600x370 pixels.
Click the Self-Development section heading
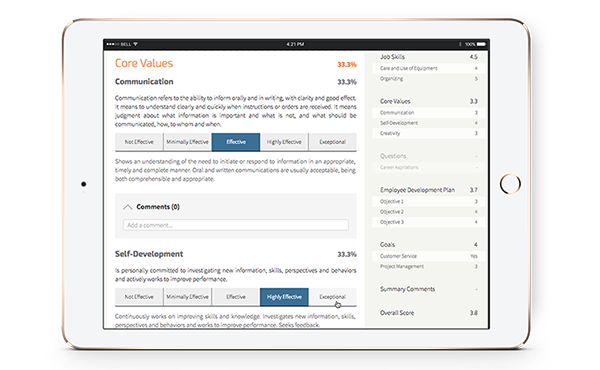[149, 254]
